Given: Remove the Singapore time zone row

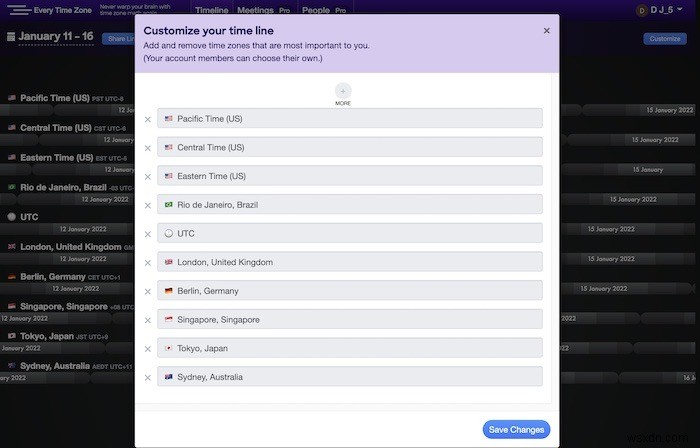Looking at the screenshot, I should 148,320.
